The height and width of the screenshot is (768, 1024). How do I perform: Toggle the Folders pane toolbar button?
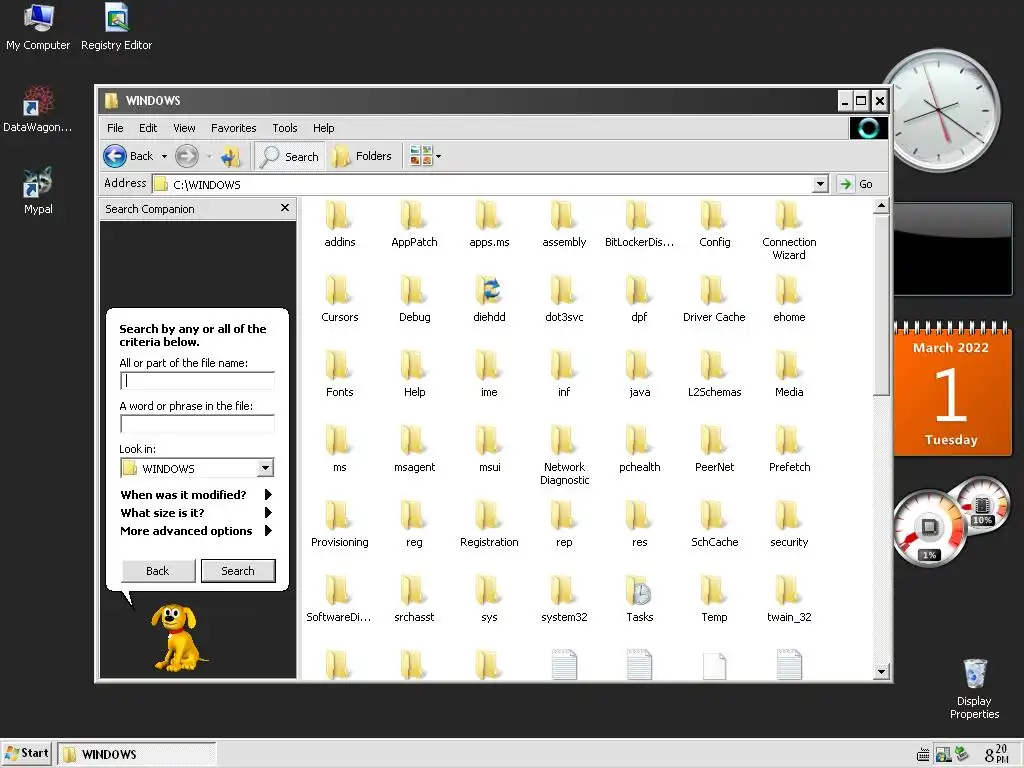click(361, 156)
